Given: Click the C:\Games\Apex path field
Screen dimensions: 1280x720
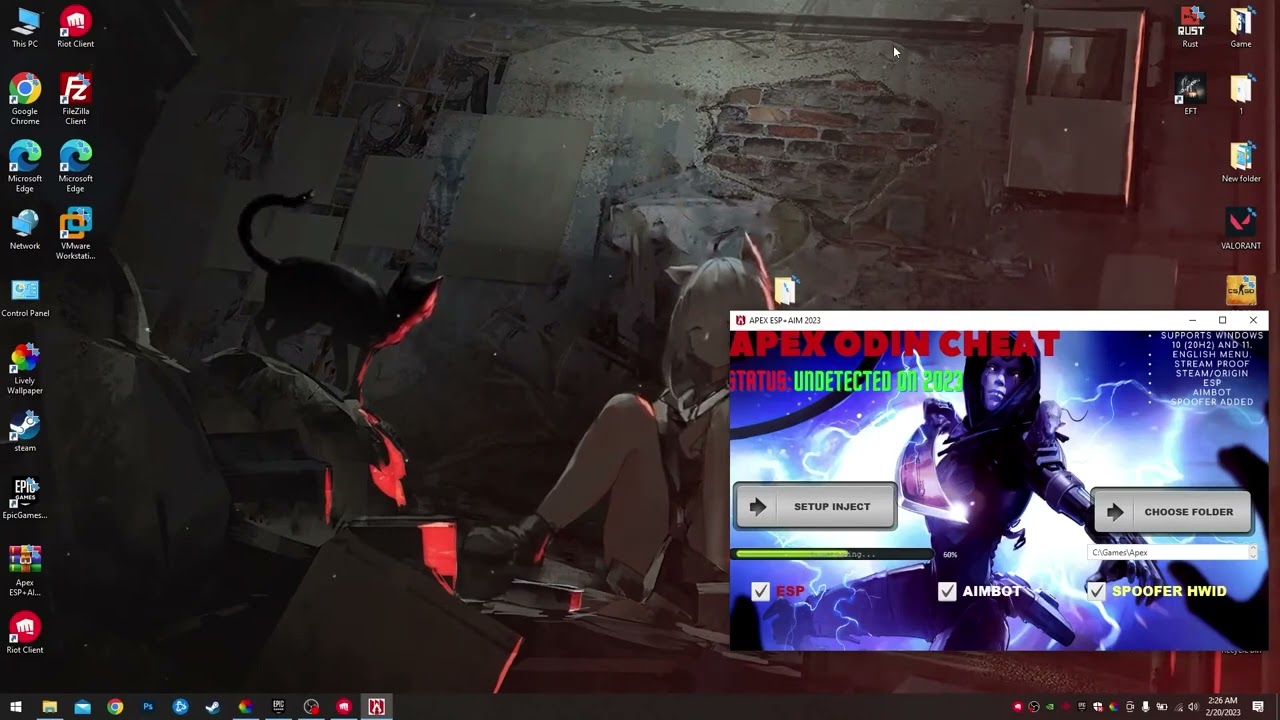Looking at the screenshot, I should [x=1172, y=552].
